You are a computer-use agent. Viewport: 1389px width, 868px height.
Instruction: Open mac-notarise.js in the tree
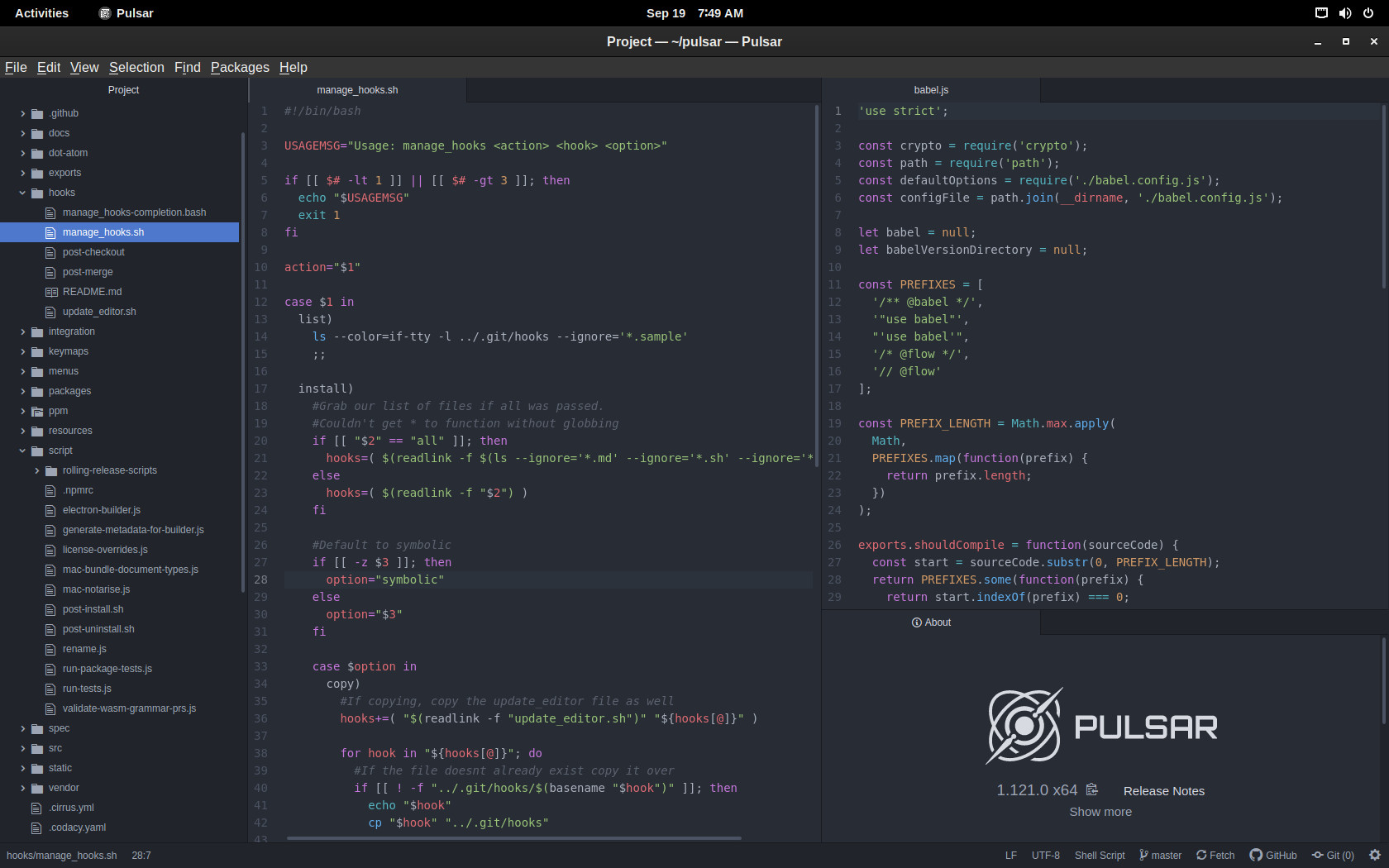tap(96, 589)
